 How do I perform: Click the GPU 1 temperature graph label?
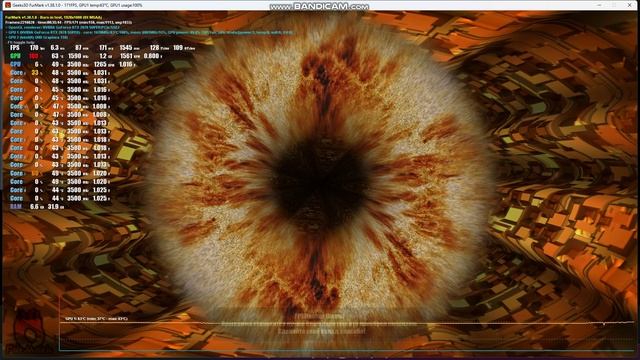pos(96,318)
